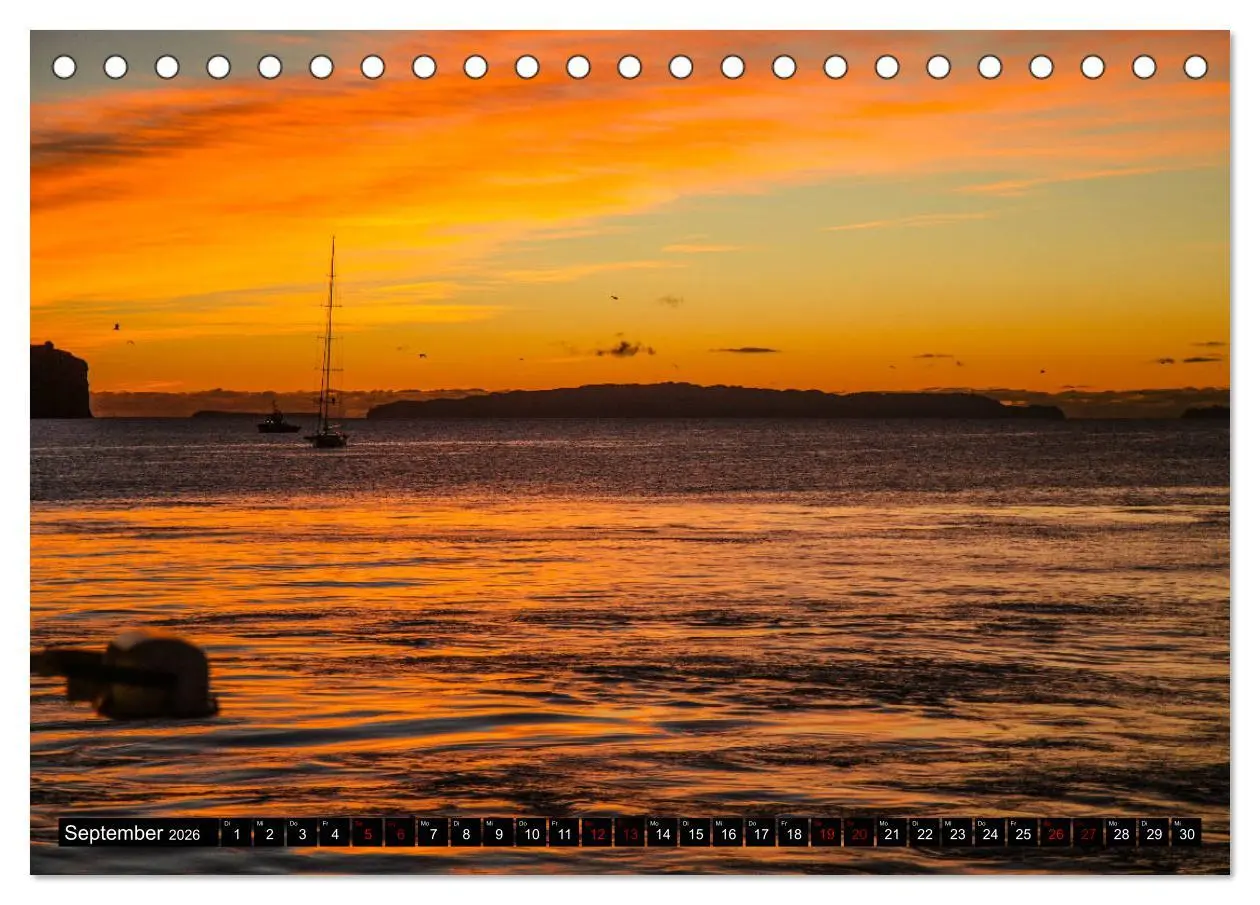The image size is (1260, 905).
Task: Click the tall sailboat mast silhouette
Action: pyautogui.click(x=328, y=340)
